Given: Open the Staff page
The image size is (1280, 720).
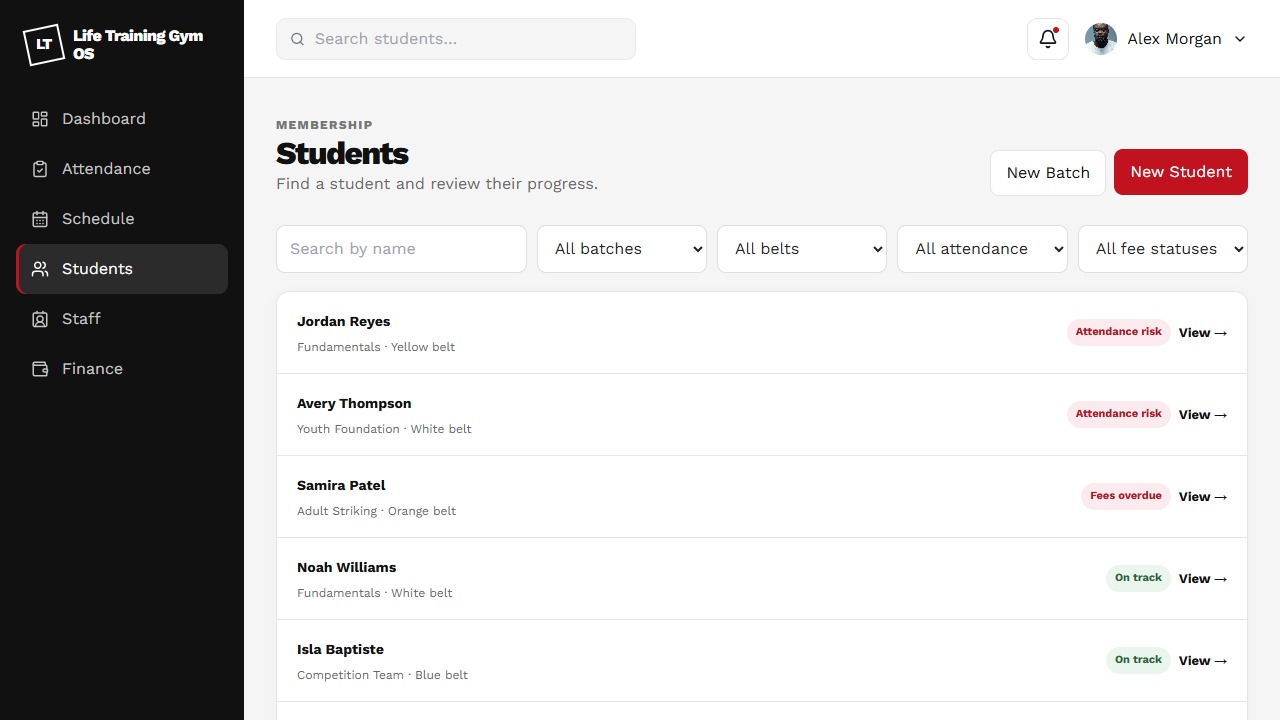Looking at the screenshot, I should (x=122, y=319).
